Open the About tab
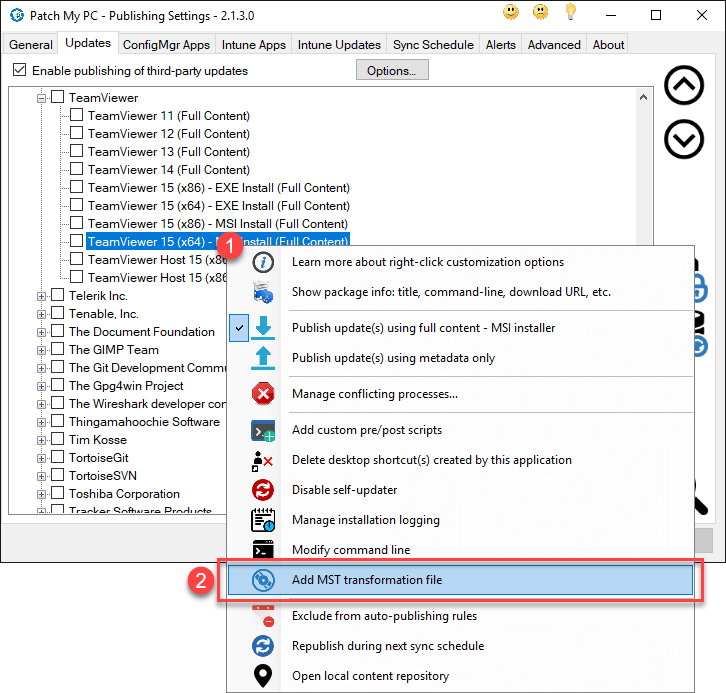This screenshot has height=693, width=726. coord(608,44)
